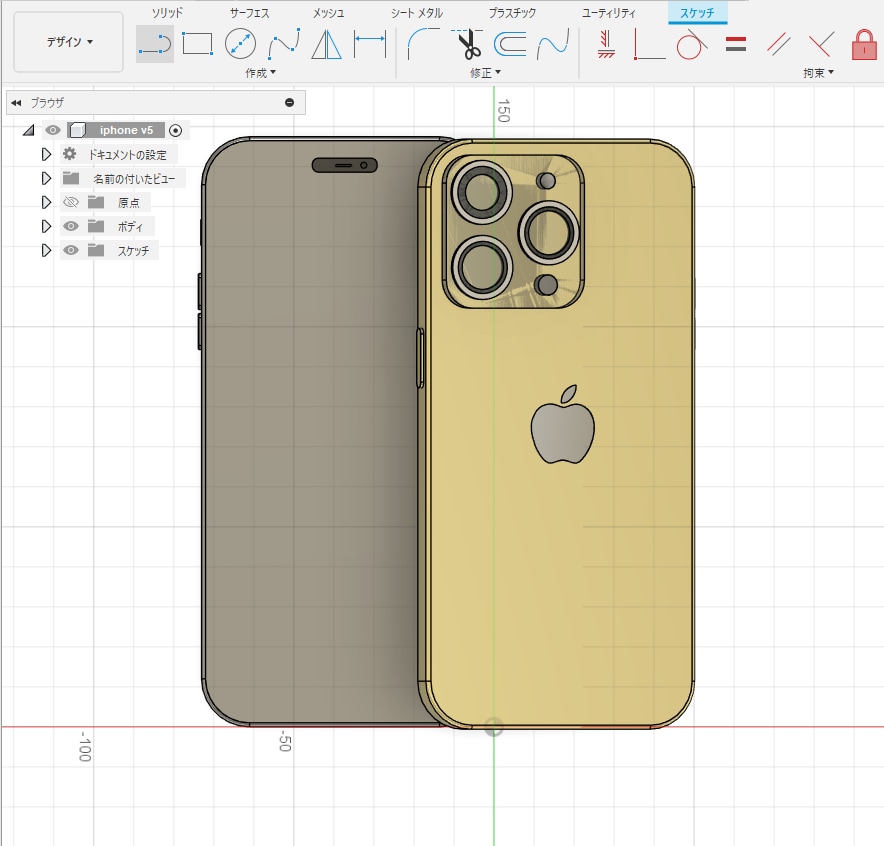Screen dimensions: 884x846
Task: Apply the Equal constraint
Action: tap(736, 44)
